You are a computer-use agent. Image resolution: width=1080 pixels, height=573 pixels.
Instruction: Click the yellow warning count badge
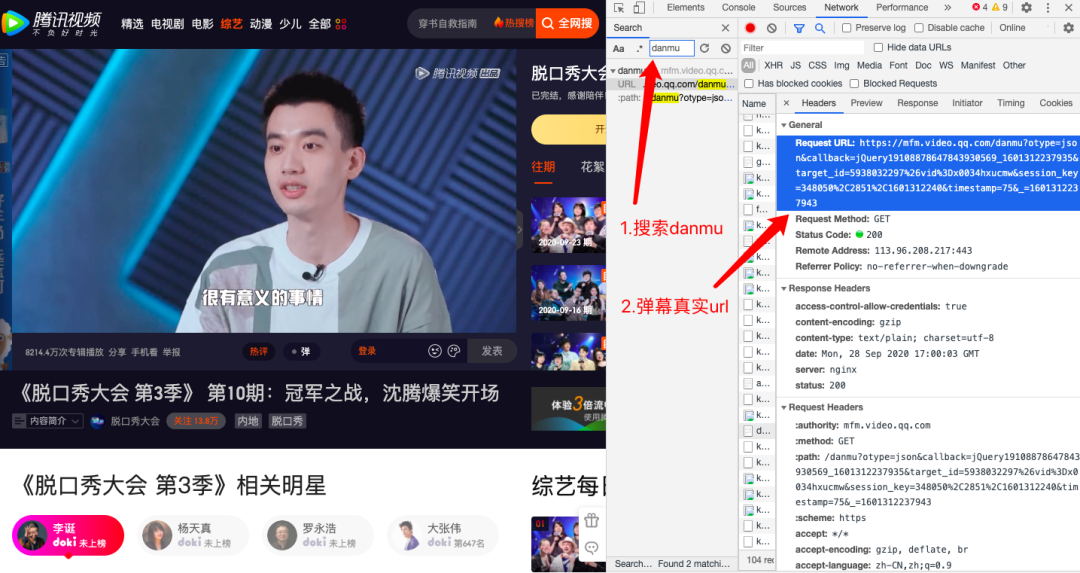click(999, 8)
